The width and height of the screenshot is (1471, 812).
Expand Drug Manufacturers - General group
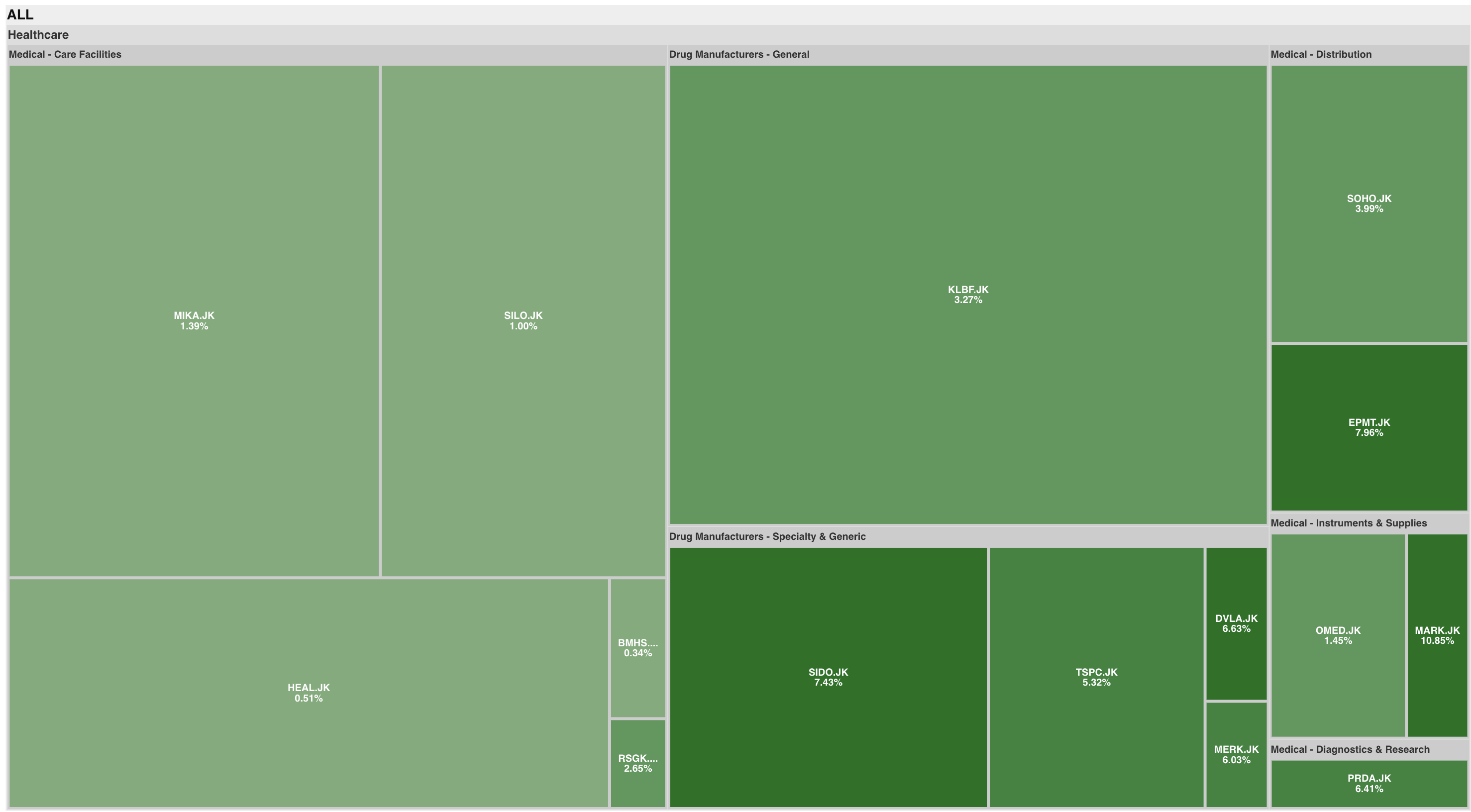739,54
